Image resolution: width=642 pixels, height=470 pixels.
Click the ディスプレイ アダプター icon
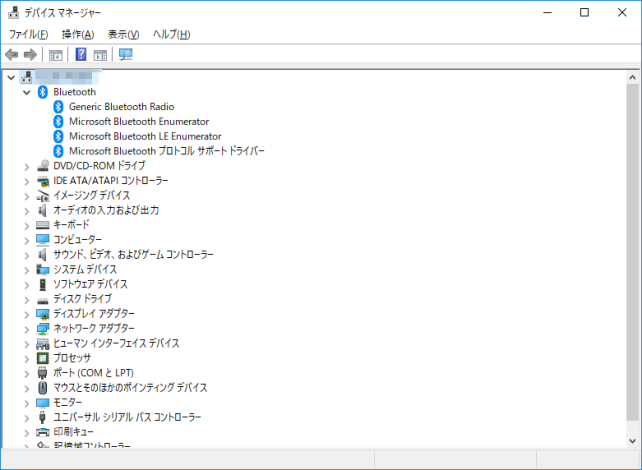(x=43, y=314)
